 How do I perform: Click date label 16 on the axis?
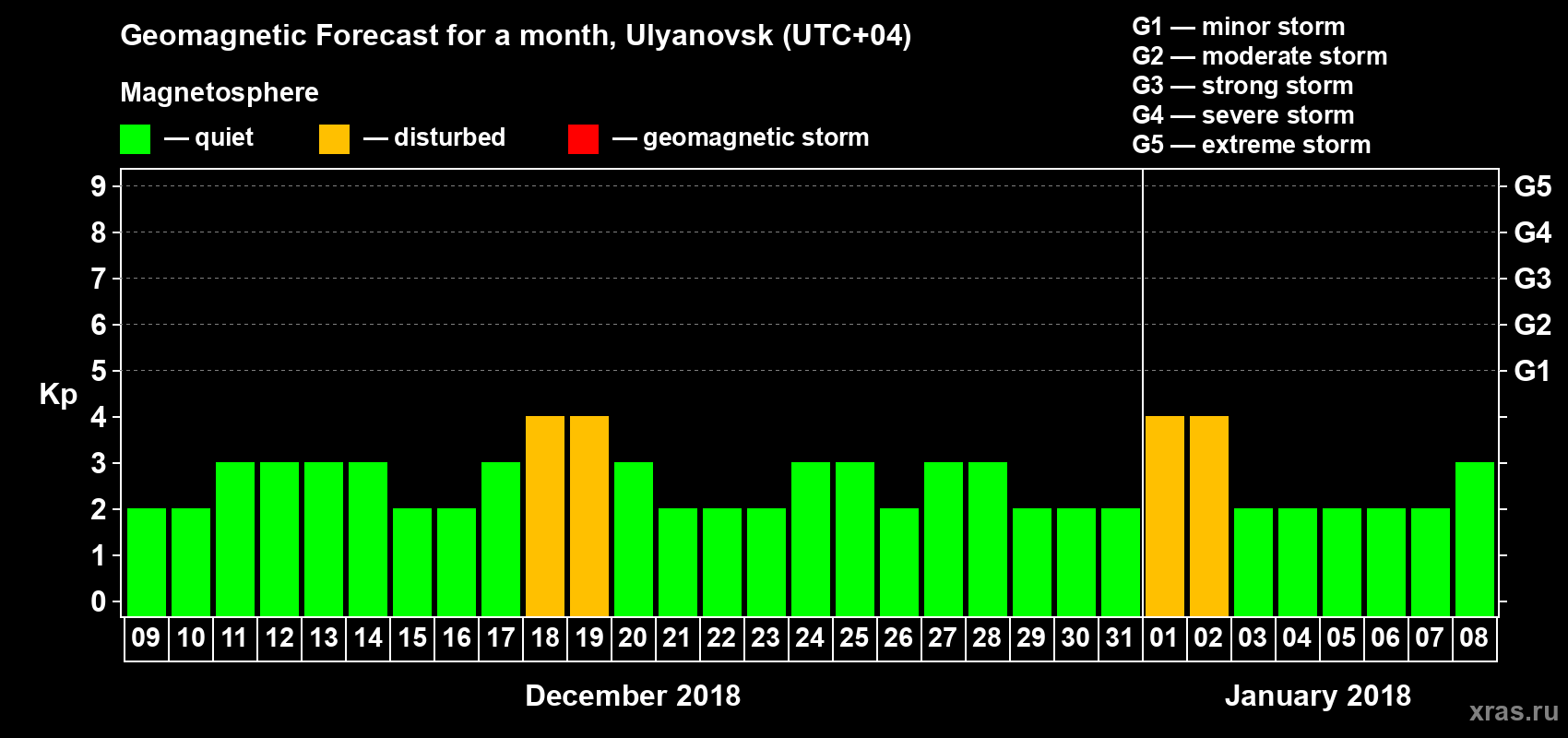pos(456,637)
